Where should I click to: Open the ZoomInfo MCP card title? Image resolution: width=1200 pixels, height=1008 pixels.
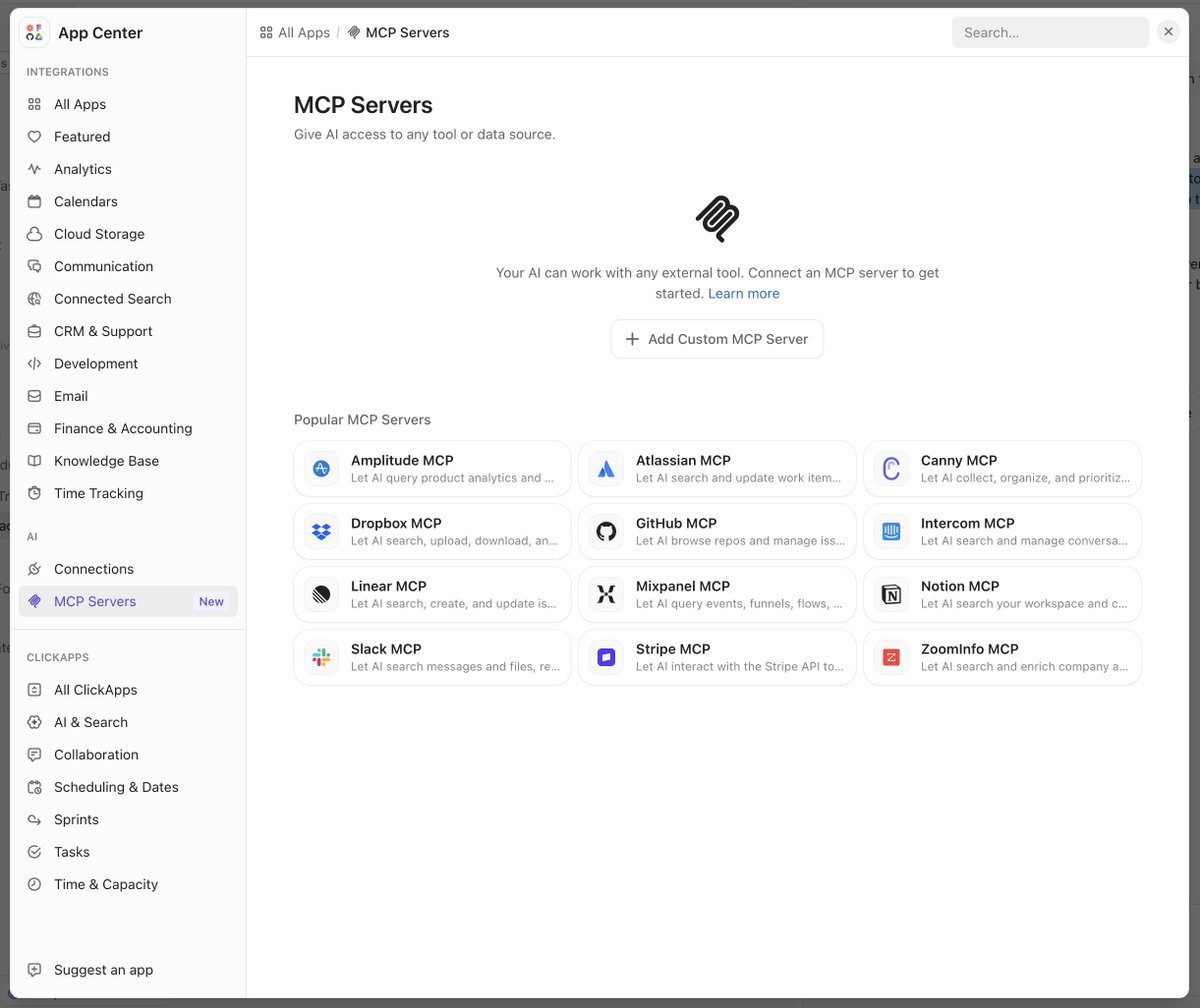click(969, 649)
